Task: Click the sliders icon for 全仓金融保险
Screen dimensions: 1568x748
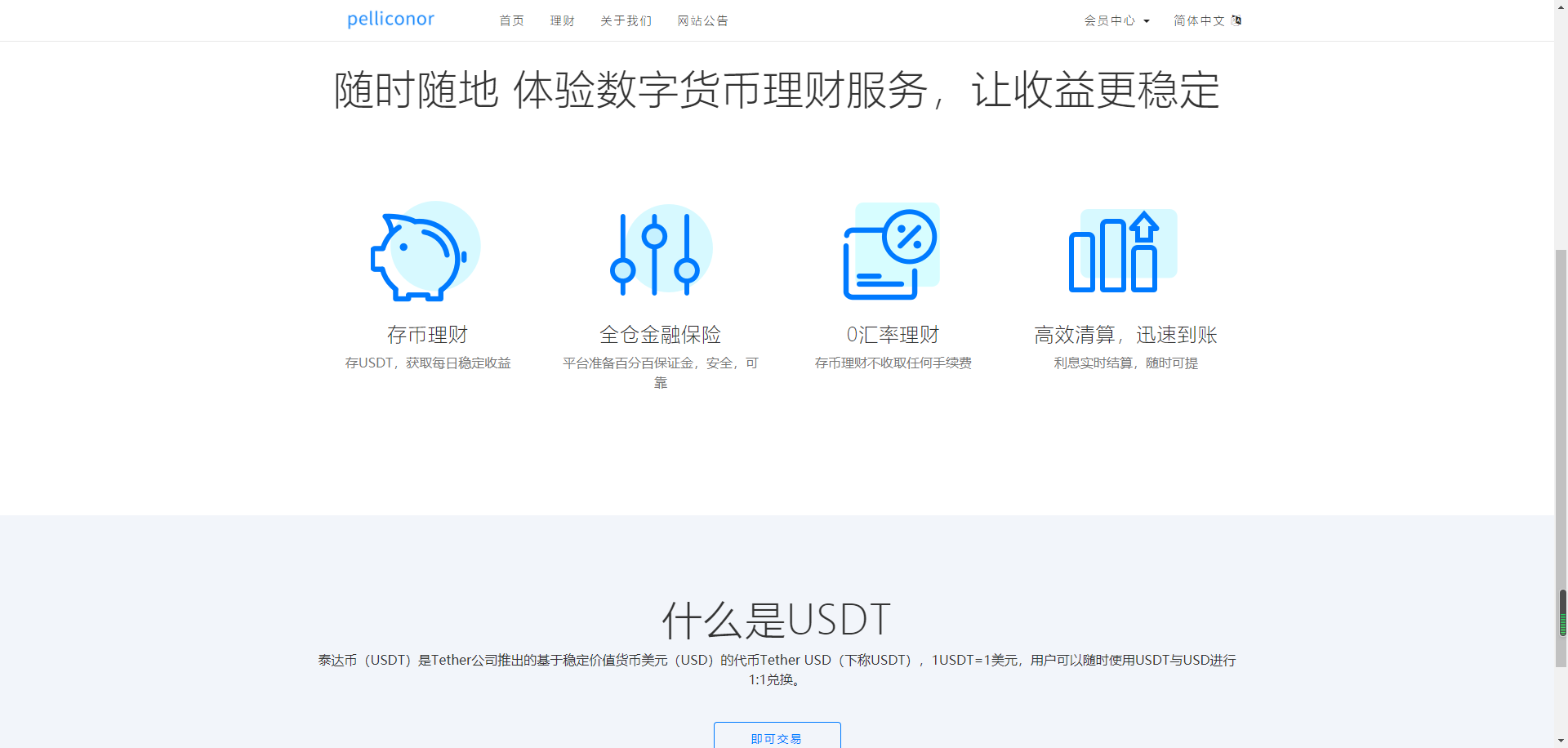Action: (661, 252)
